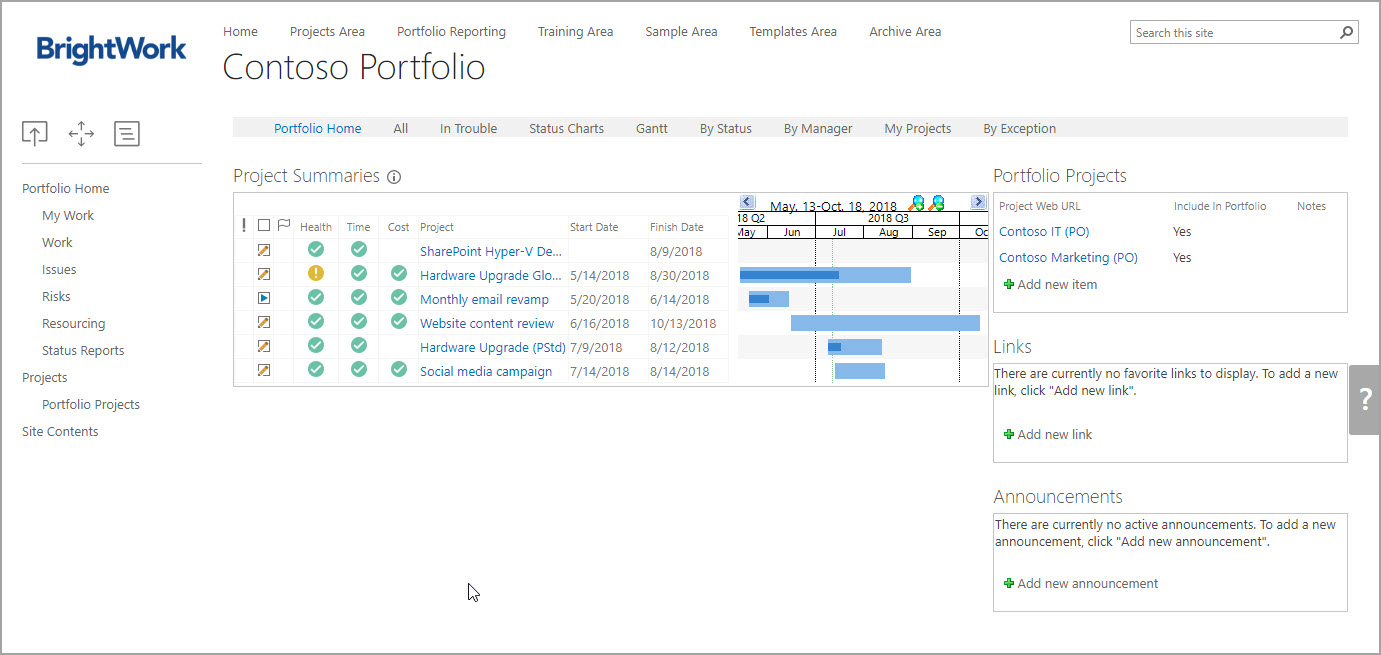This screenshot has height=655, width=1381.
Task: Click the Gantt bar for Social media campaign
Action: [860, 371]
